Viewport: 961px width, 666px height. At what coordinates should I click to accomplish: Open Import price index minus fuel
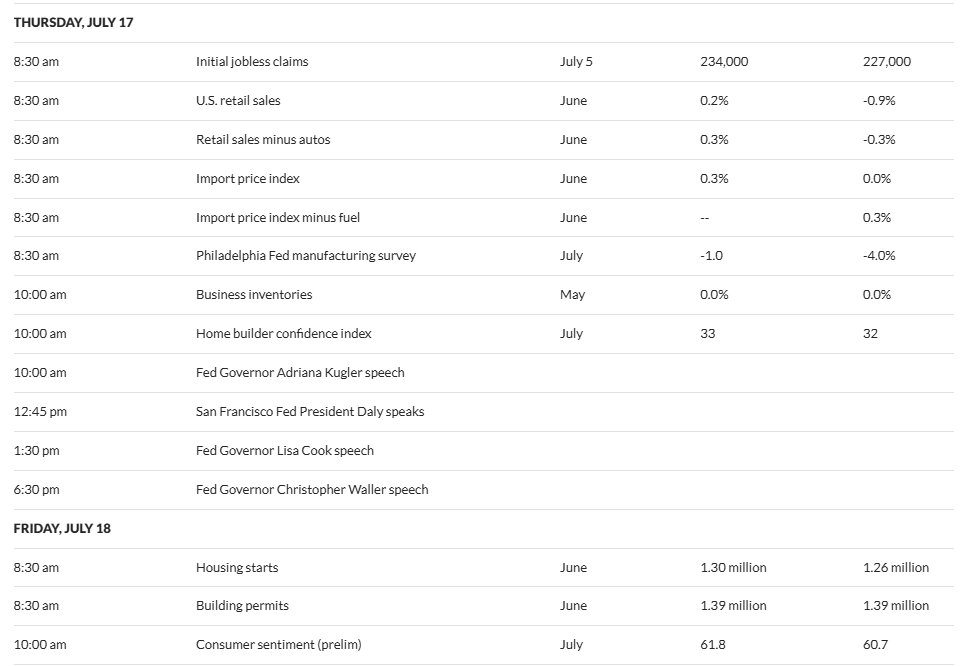pyautogui.click(x=278, y=218)
